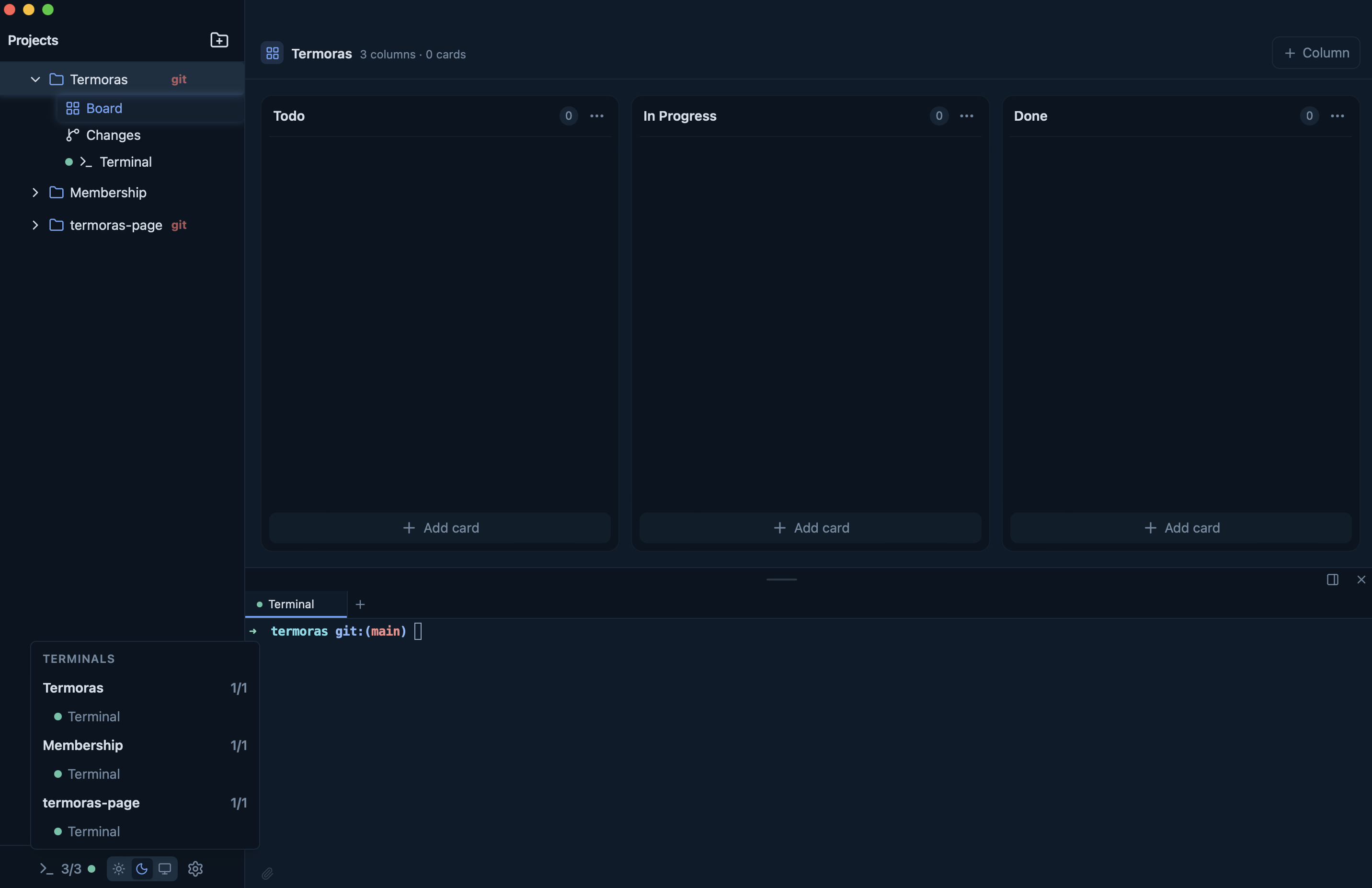Open a new terminal tab with plus
This screenshot has width=1372, height=888.
[360, 604]
